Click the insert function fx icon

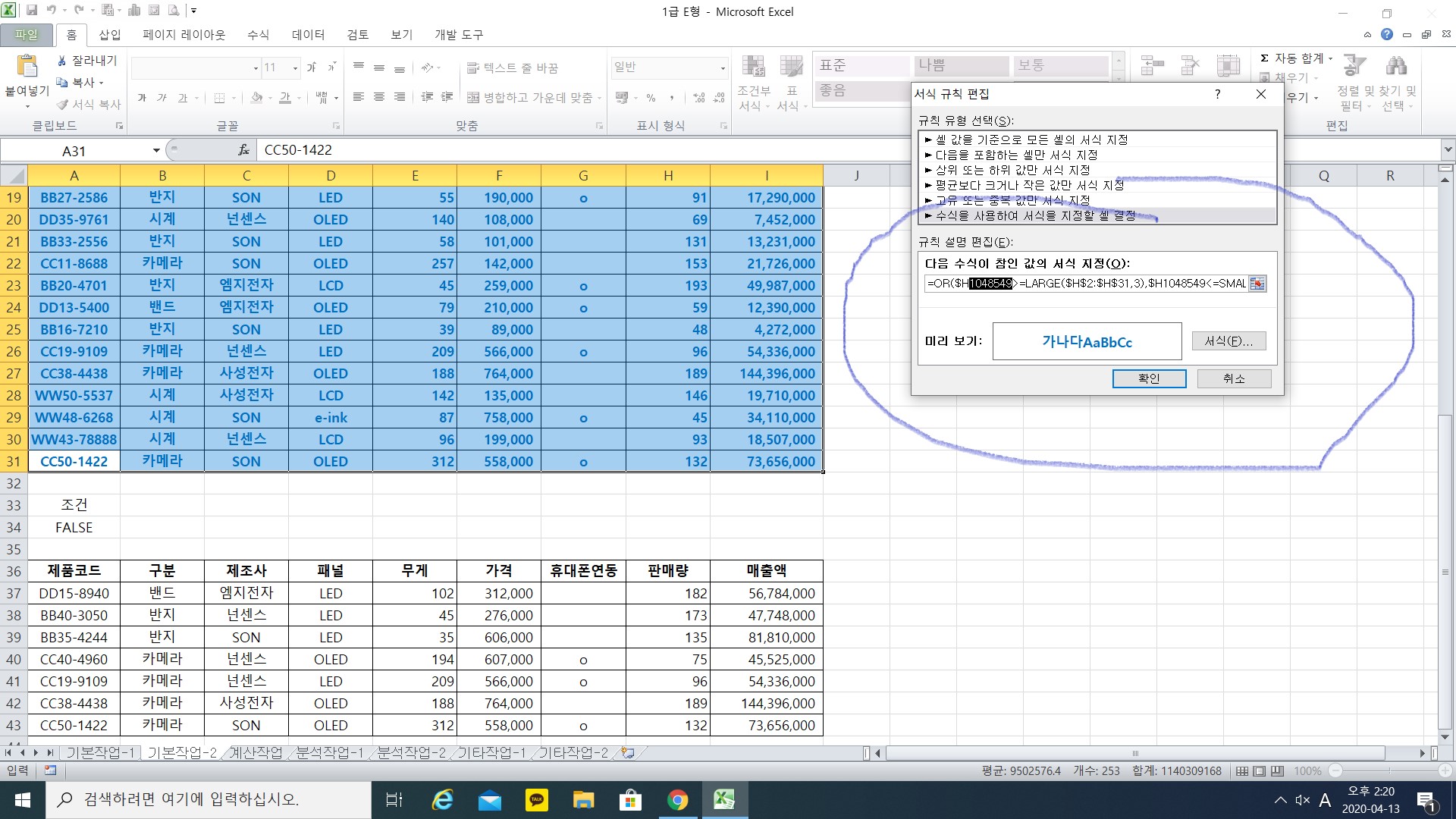pos(243,150)
